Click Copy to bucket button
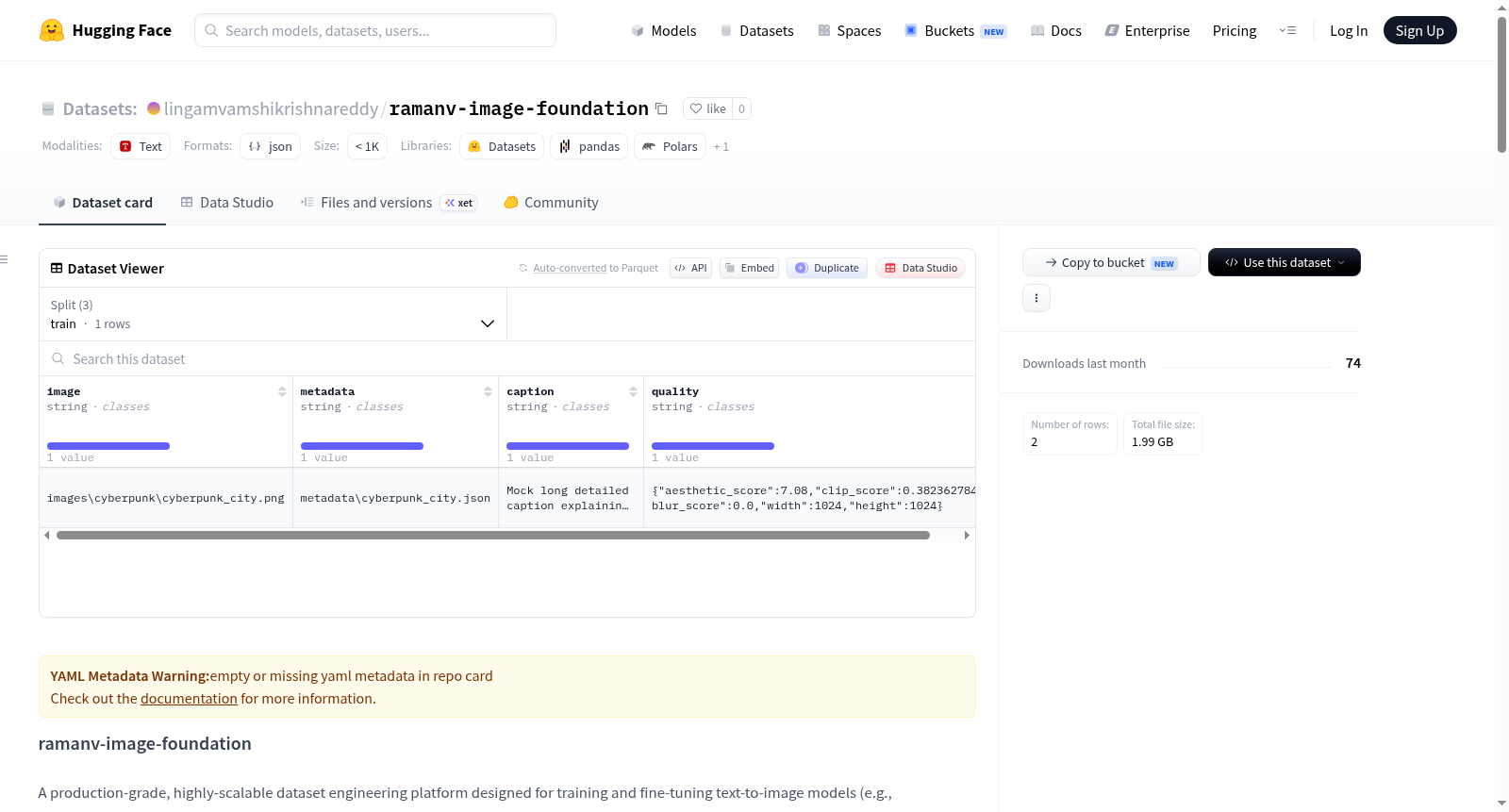The height and width of the screenshot is (812, 1509). [1111, 262]
